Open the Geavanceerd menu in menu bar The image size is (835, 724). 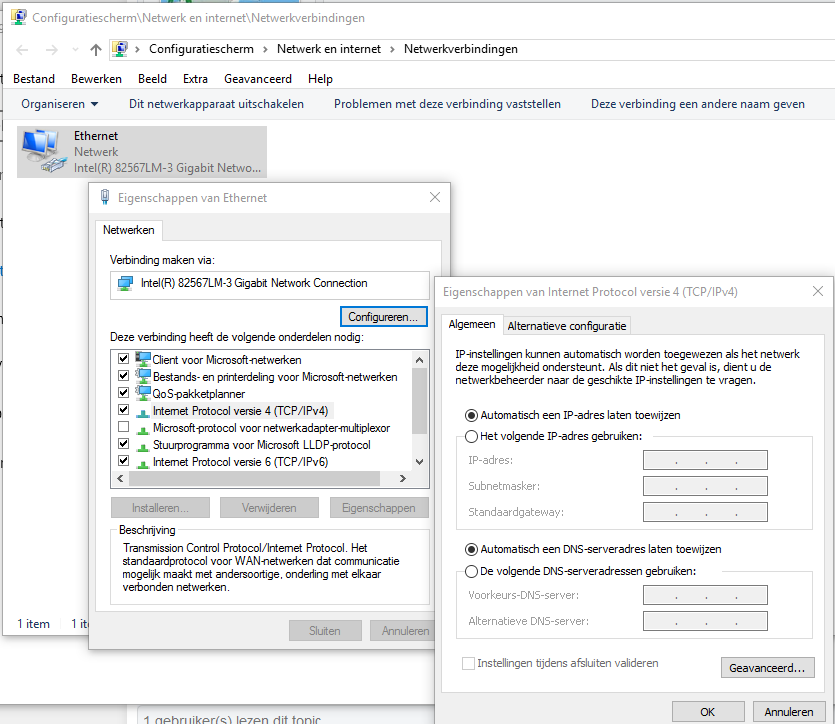pos(258,79)
